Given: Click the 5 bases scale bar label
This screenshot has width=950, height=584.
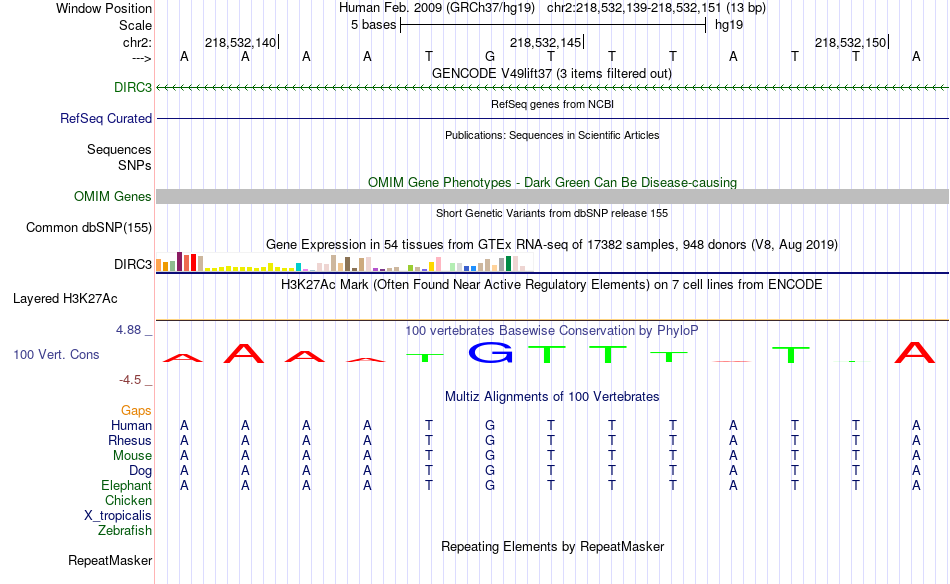Looking at the screenshot, I should pyautogui.click(x=373, y=25).
